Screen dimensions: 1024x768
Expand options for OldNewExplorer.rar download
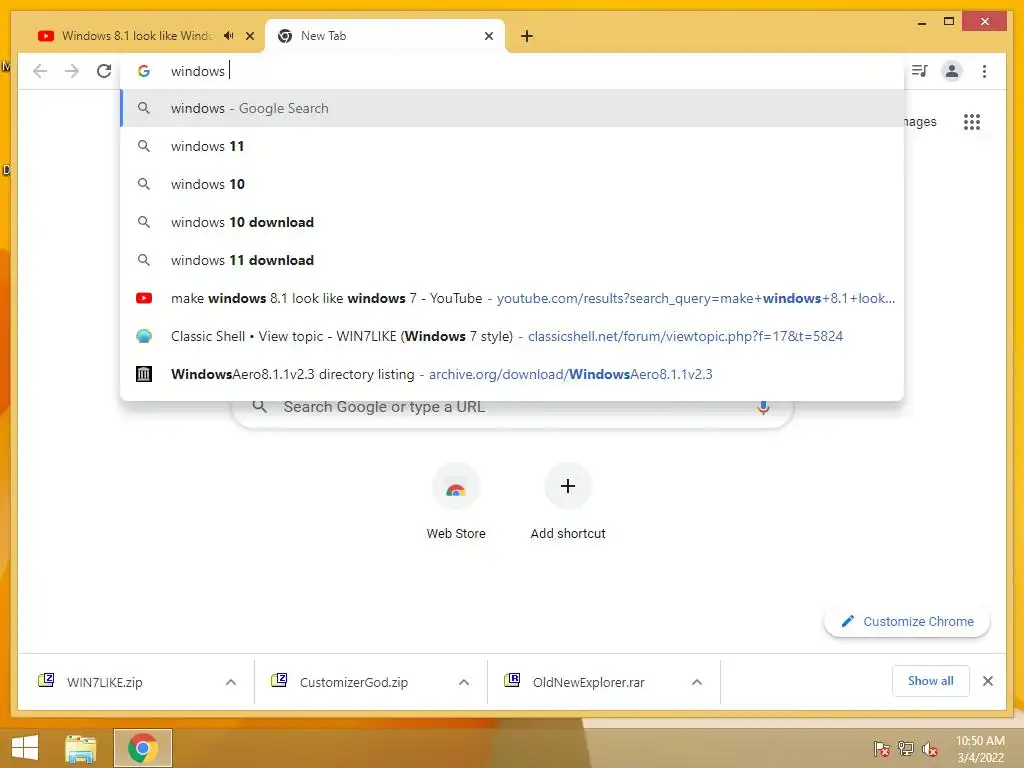point(697,682)
